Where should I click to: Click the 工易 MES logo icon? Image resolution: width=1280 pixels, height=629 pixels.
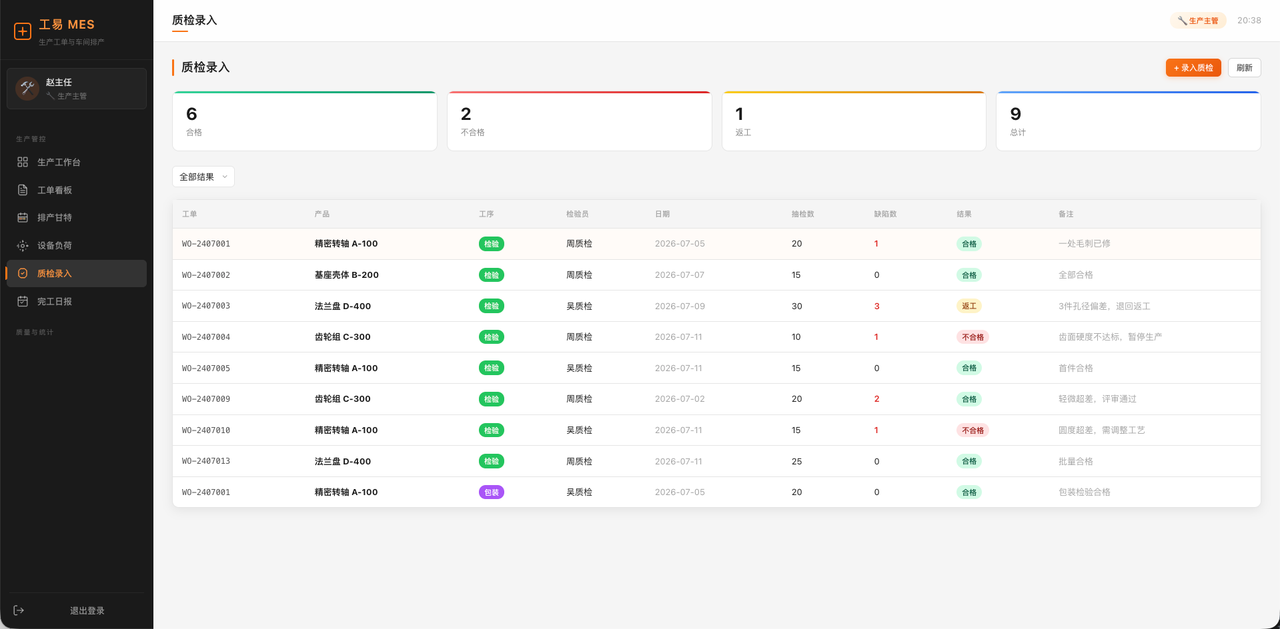pos(22,31)
